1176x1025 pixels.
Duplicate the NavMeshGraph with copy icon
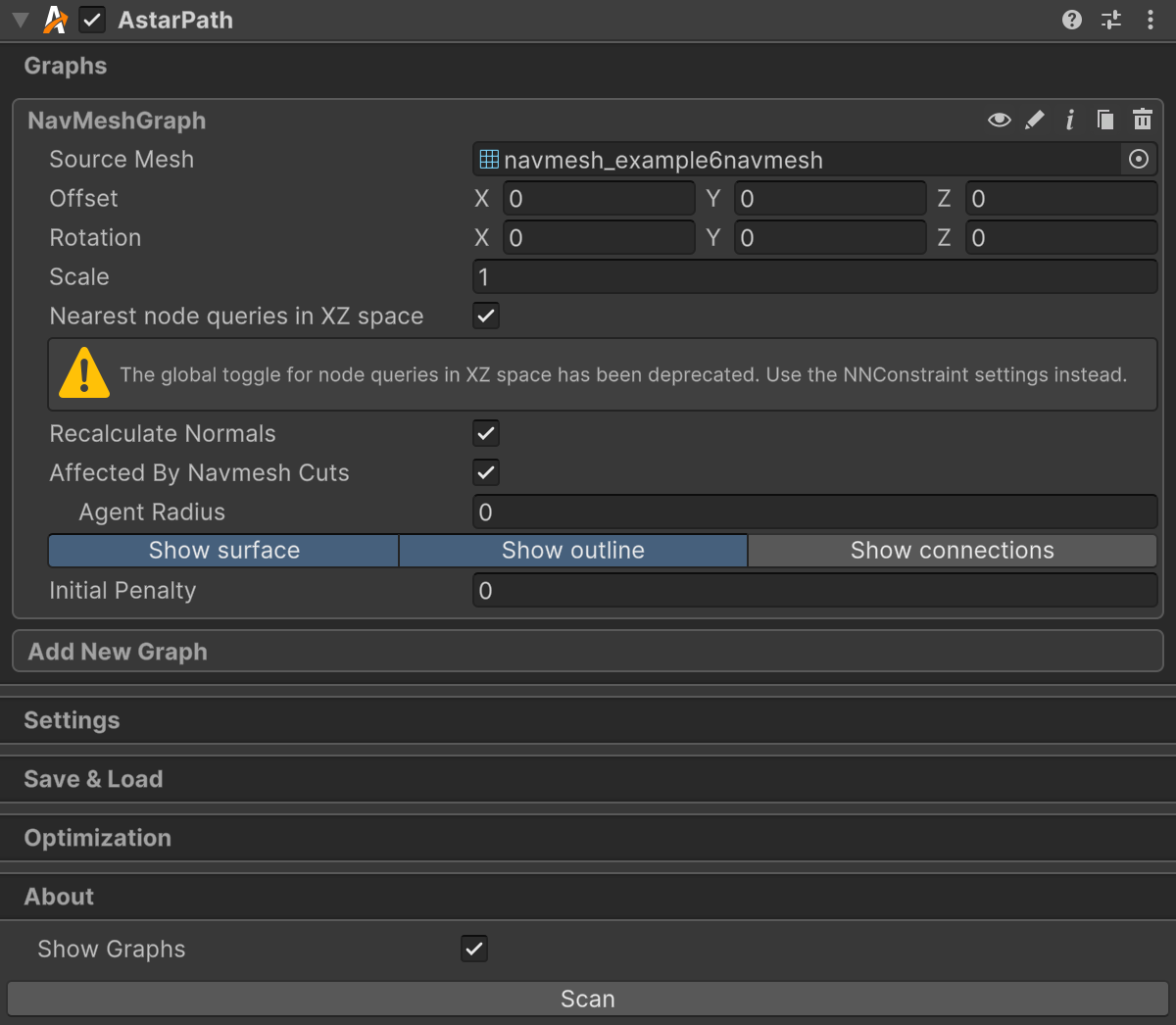[x=1105, y=121]
